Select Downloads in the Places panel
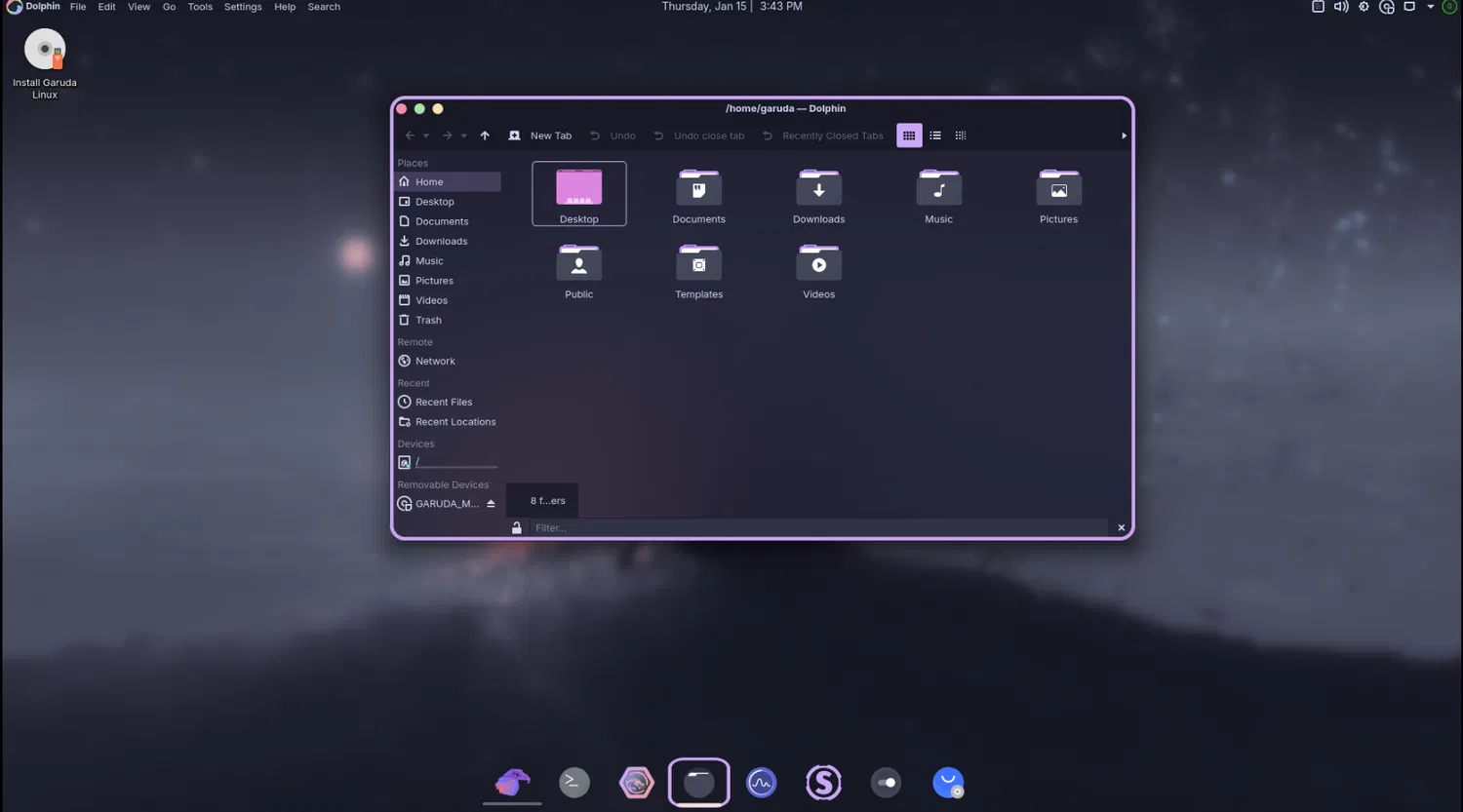 (448, 241)
